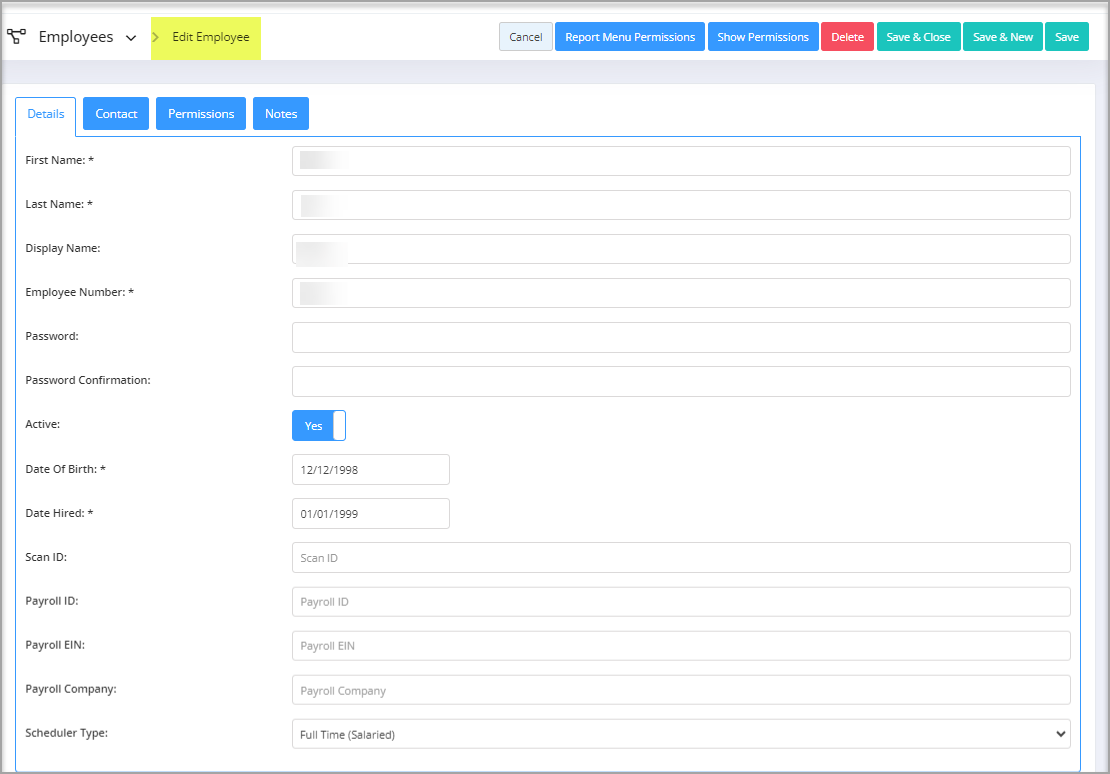Click the Employees title text
Screen dimensions: 1110x774
tap(76, 37)
